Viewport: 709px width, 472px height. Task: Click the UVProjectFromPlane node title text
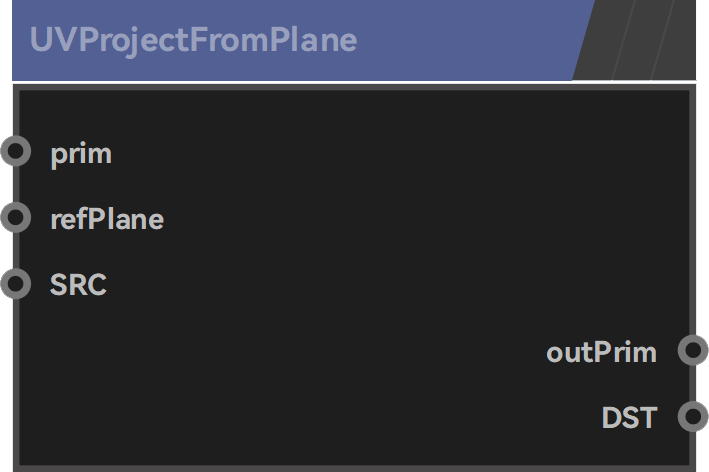pos(194,40)
